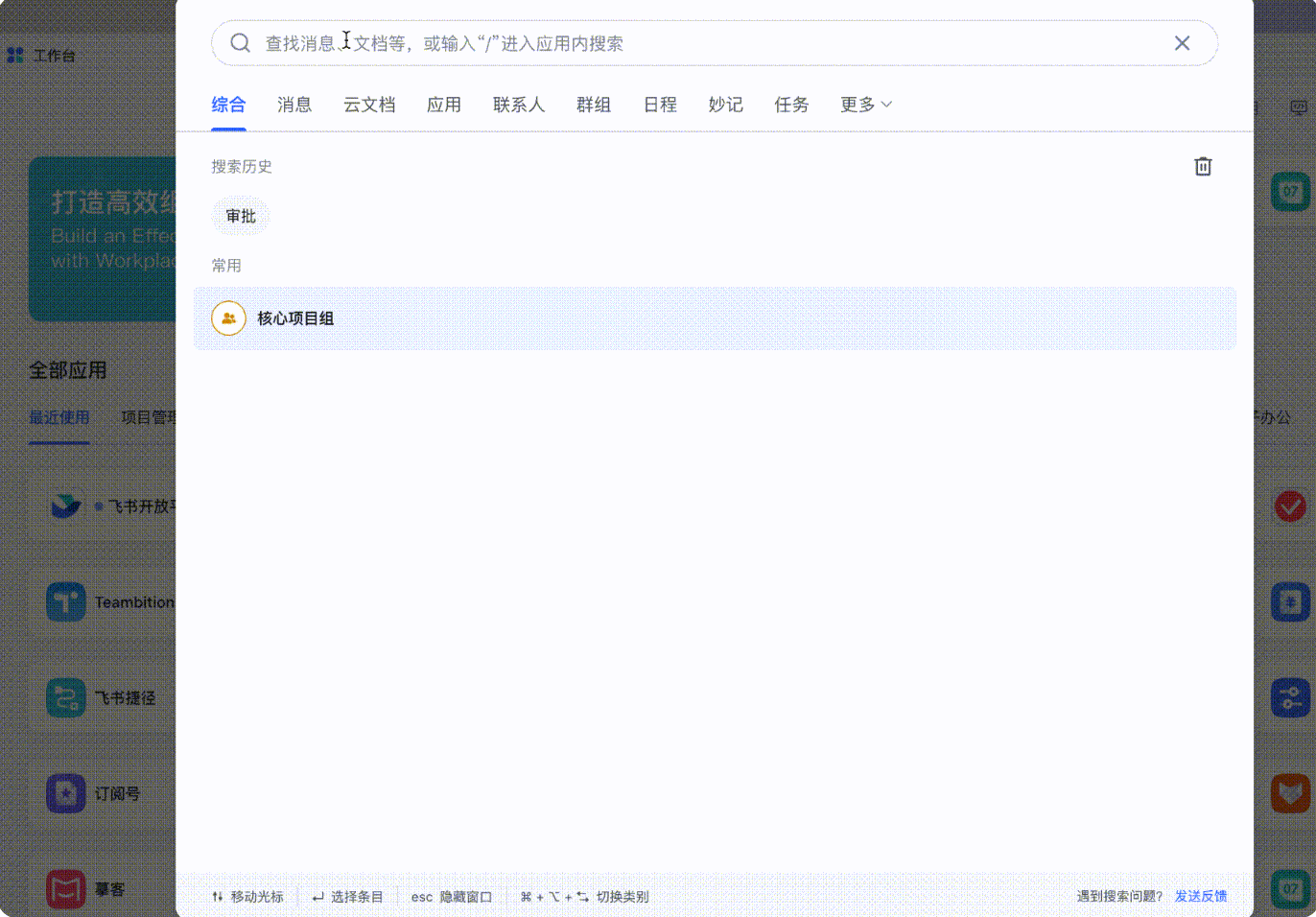
Task: Select the 日程 search category
Action: click(x=660, y=105)
